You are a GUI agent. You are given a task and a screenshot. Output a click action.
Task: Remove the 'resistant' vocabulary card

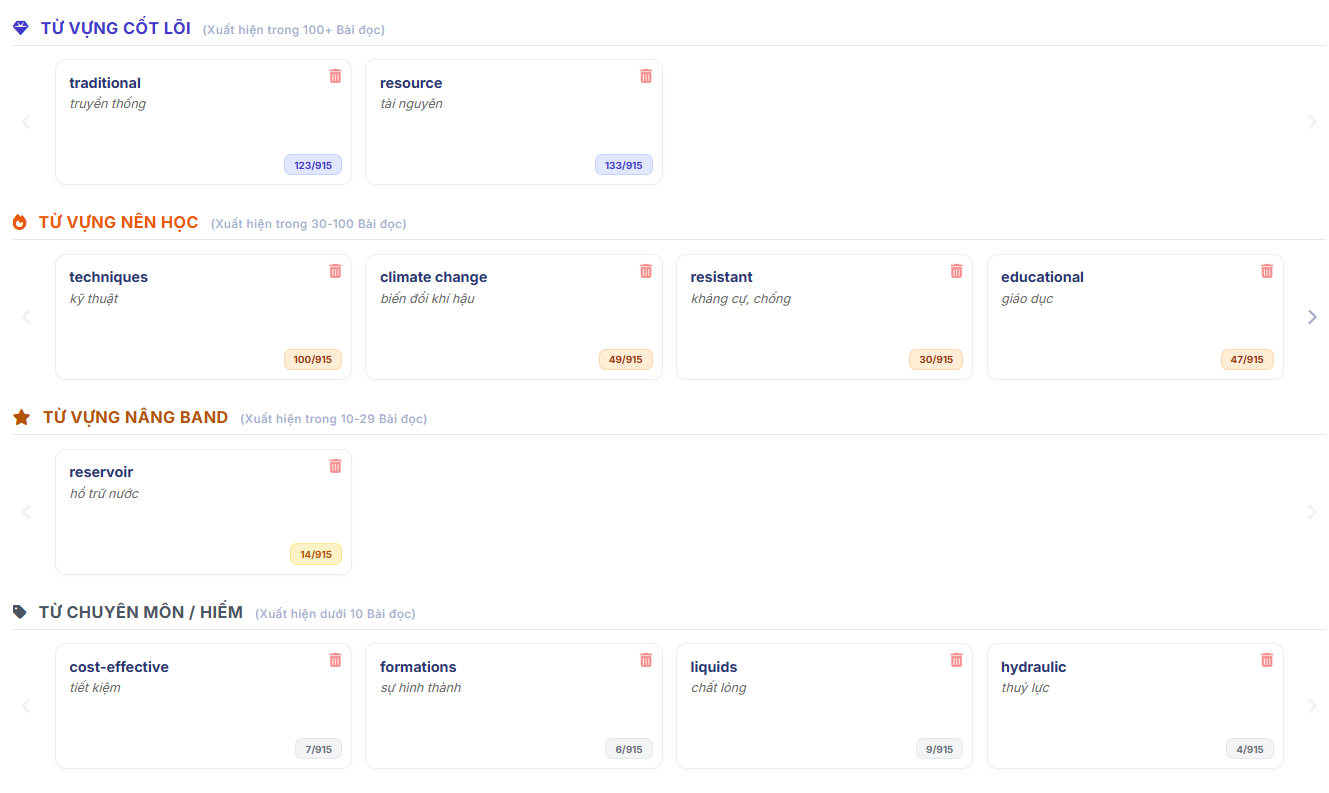pyautogui.click(x=956, y=271)
